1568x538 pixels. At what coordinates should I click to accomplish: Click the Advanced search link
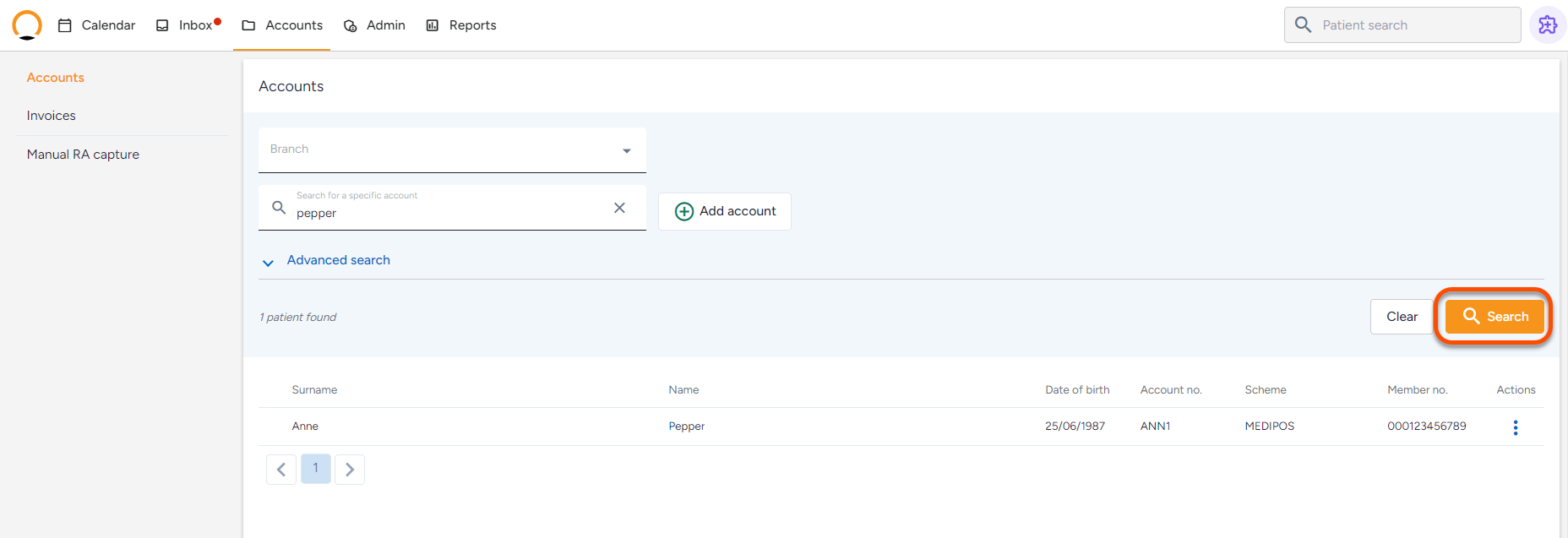[x=339, y=260]
